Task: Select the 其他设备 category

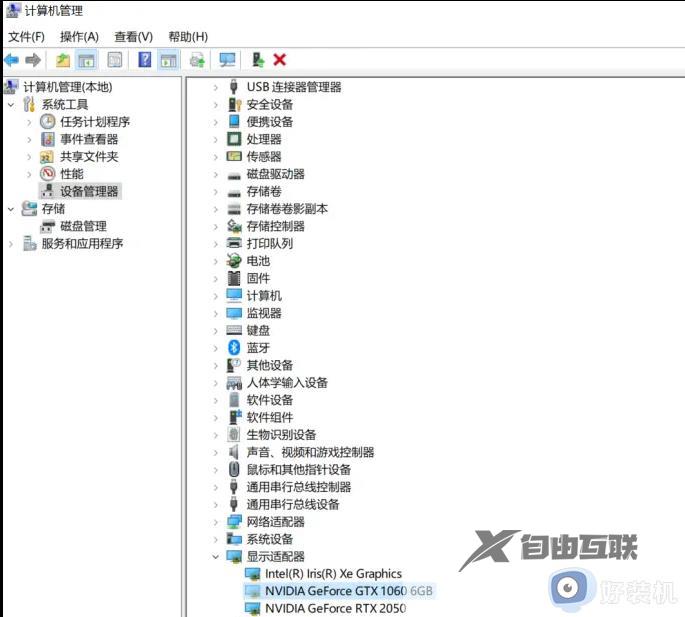Action: (270, 365)
